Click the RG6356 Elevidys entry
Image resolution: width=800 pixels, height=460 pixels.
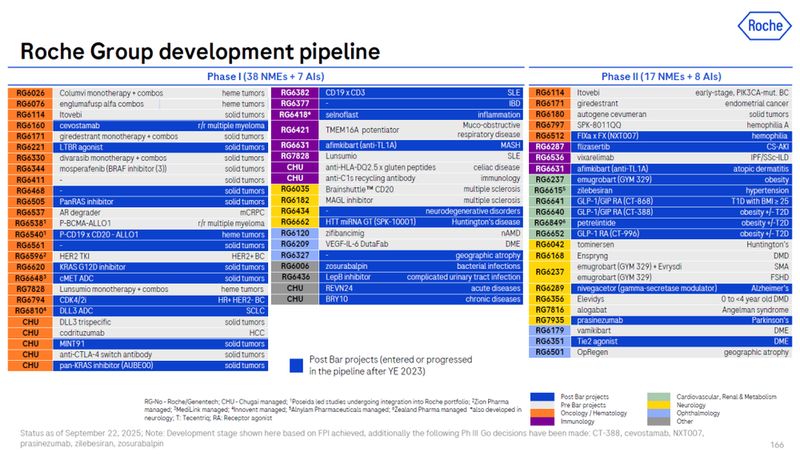click(x=660, y=298)
